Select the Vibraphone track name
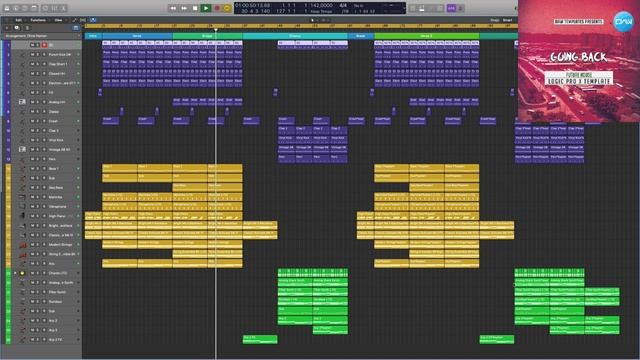 [x=58, y=207]
